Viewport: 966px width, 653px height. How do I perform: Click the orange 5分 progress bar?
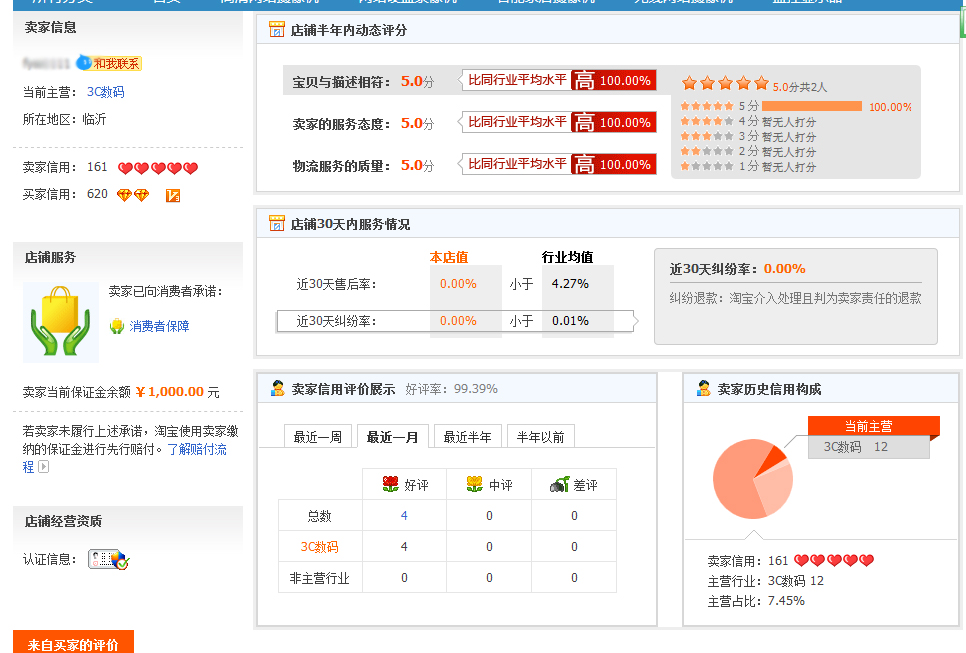pos(812,106)
